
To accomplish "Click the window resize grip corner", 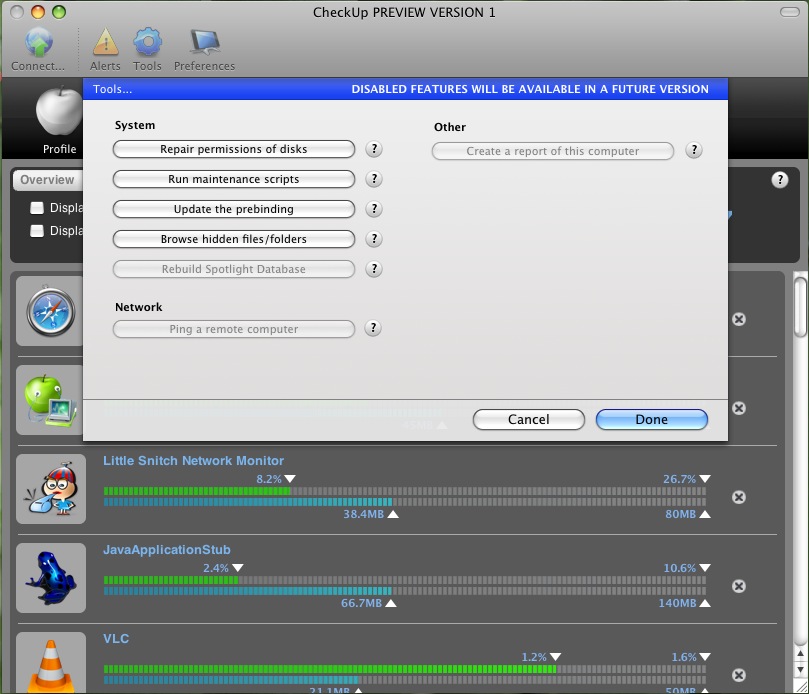I will point(801,686).
